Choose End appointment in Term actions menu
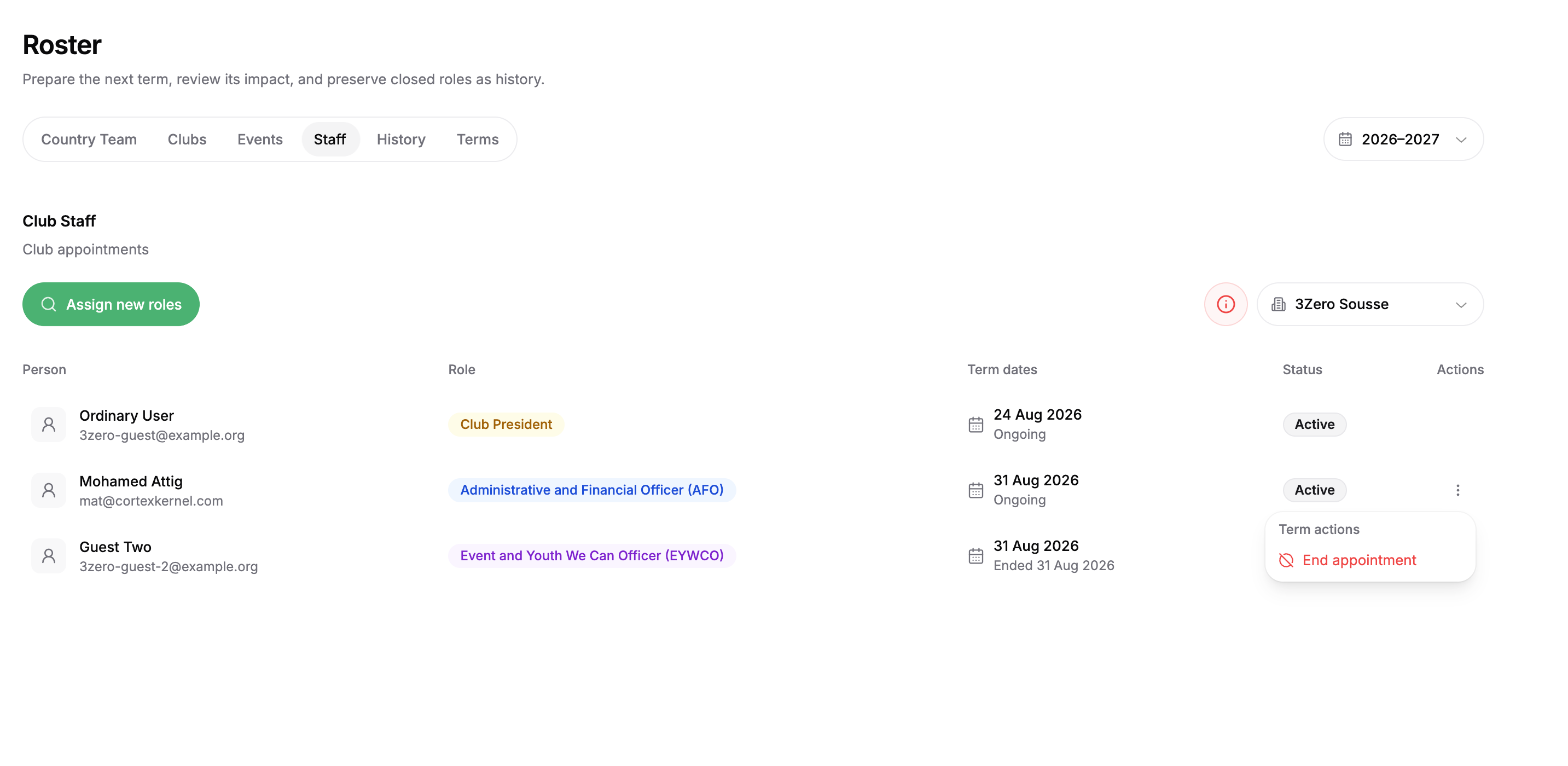Image resolution: width=1568 pixels, height=766 pixels. tap(1369, 560)
